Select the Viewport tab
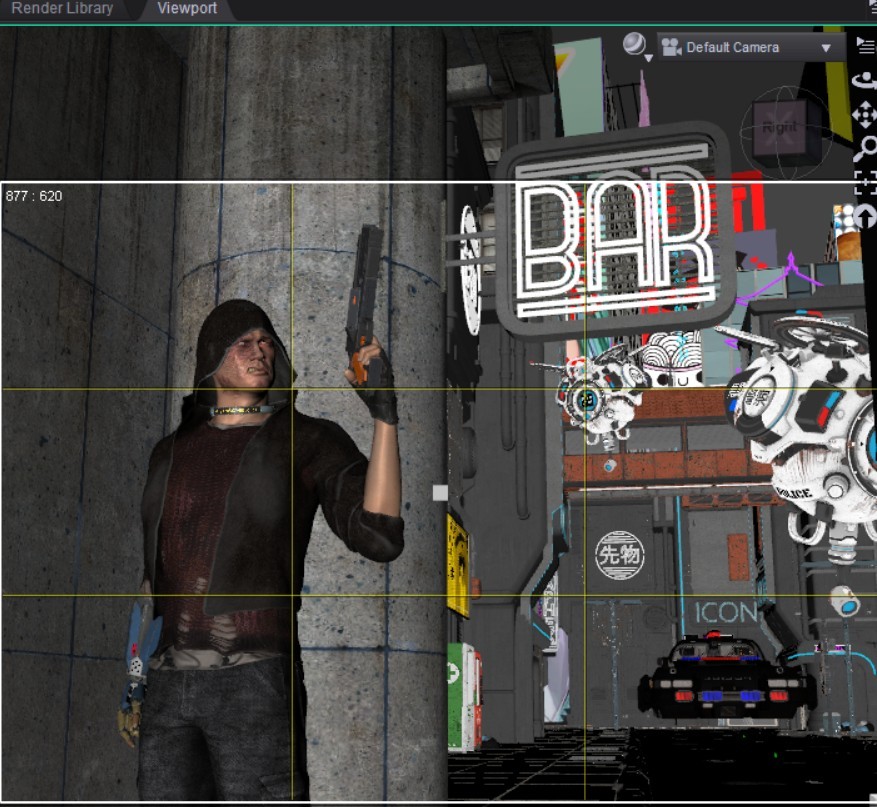The height and width of the screenshot is (807, 877). pyautogui.click(x=187, y=8)
